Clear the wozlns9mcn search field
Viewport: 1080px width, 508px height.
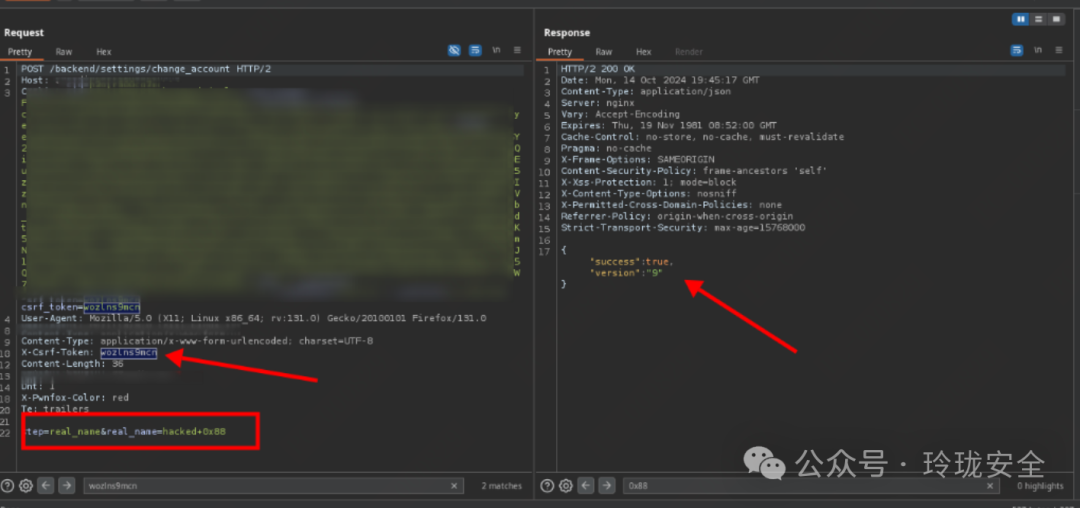click(x=454, y=486)
